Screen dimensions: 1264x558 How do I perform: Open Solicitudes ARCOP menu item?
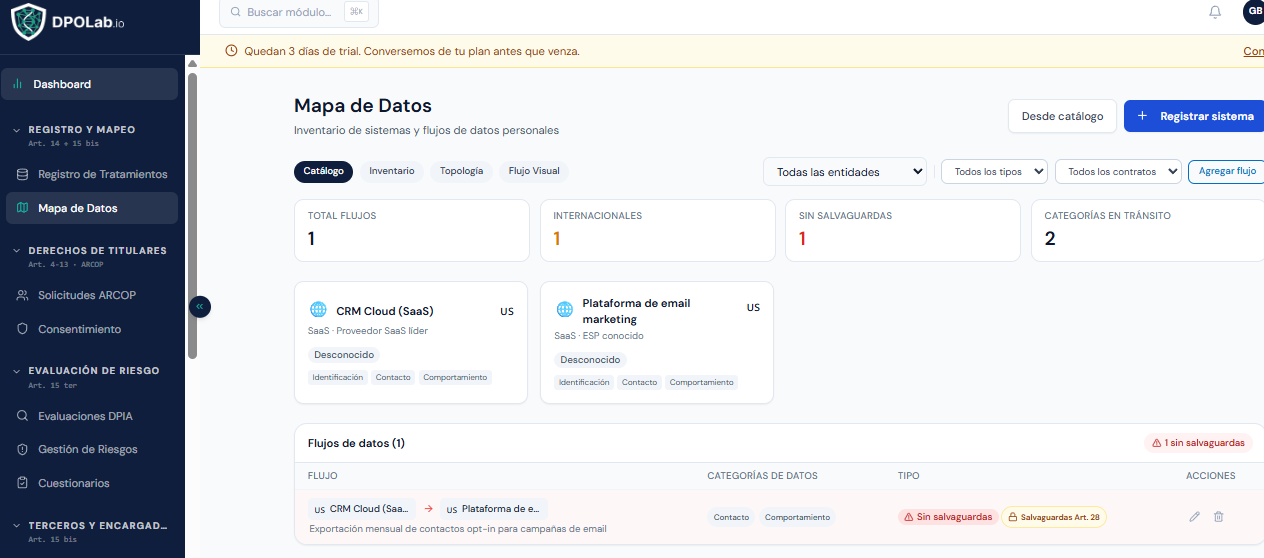pos(92,295)
